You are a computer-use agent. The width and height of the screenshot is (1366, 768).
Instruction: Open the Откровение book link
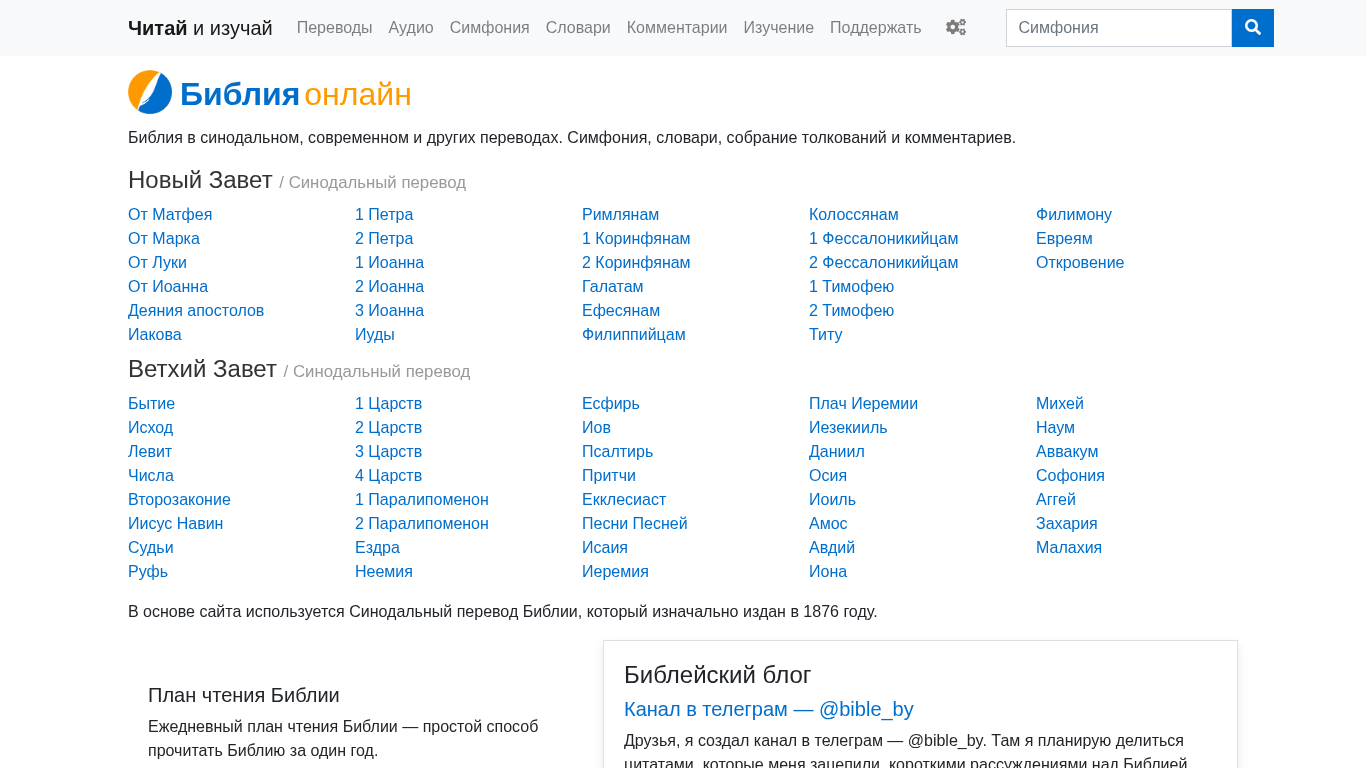click(1080, 263)
